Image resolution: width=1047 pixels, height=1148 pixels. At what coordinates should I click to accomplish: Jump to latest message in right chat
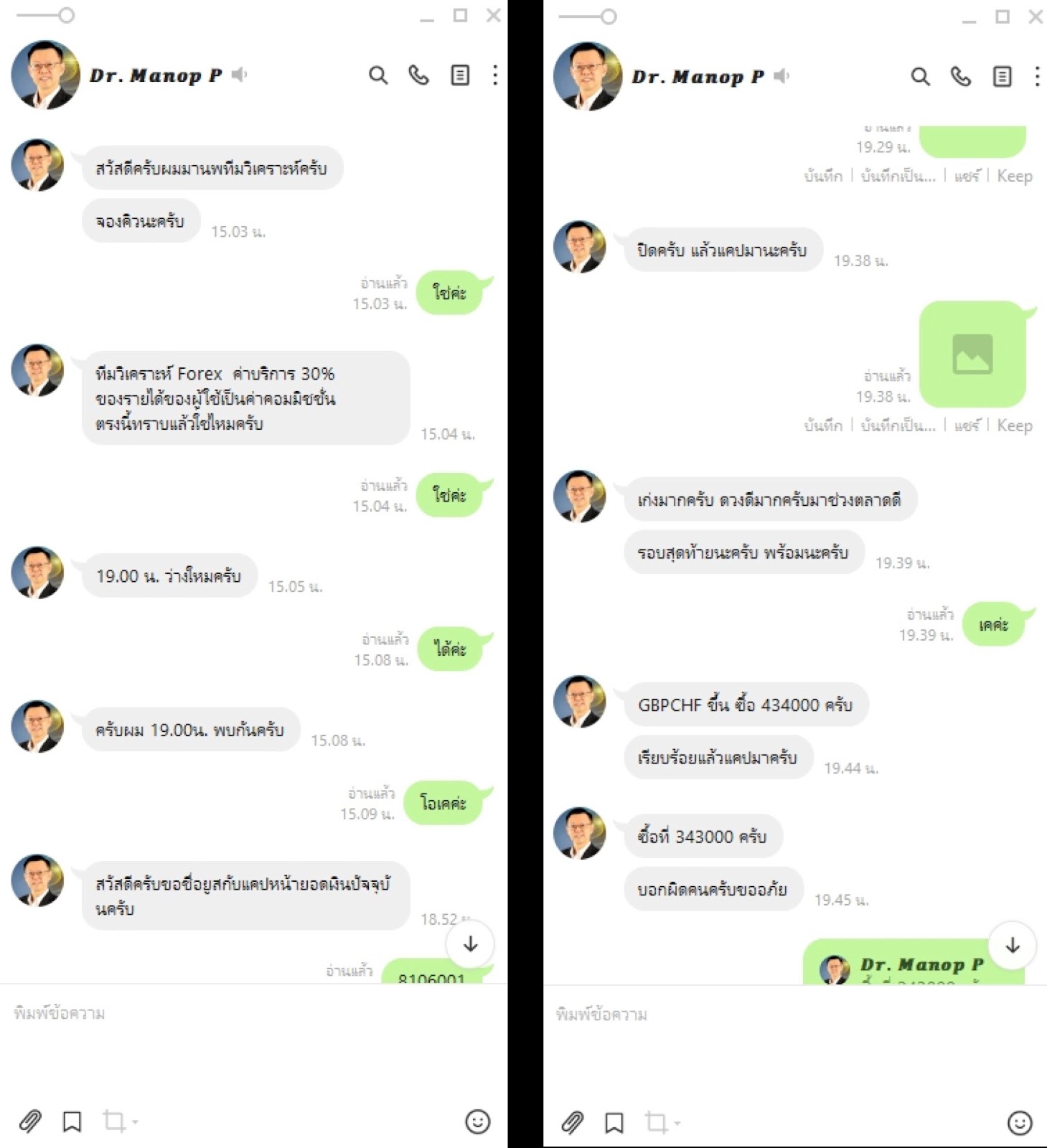[x=1013, y=946]
